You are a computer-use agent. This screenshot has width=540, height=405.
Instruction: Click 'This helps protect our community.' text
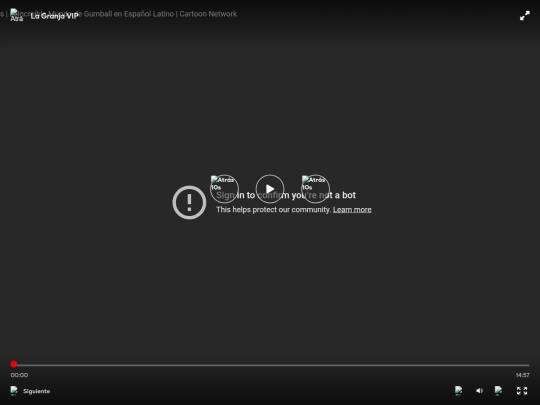273,210
